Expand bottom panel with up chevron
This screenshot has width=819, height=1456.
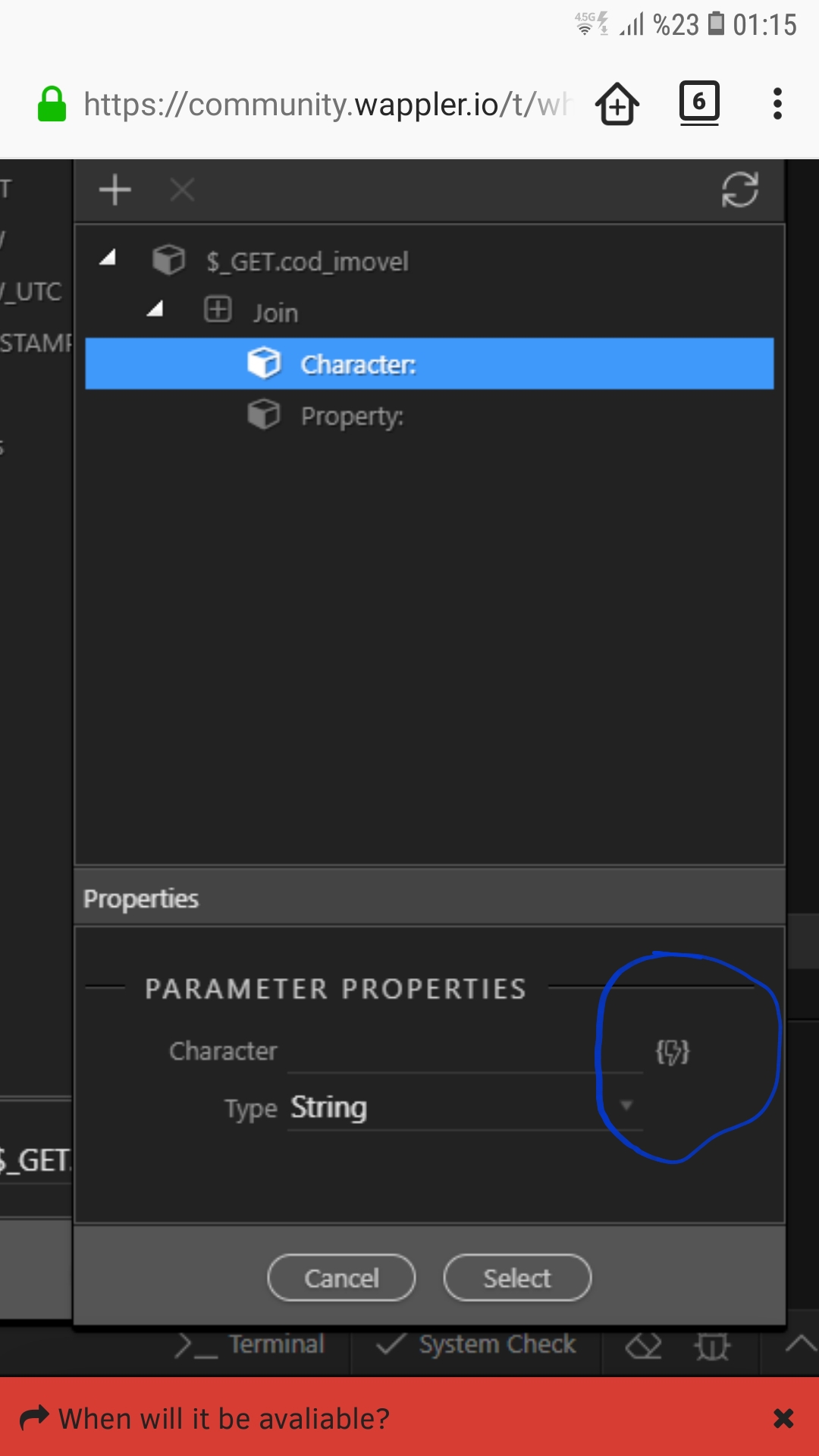800,1345
